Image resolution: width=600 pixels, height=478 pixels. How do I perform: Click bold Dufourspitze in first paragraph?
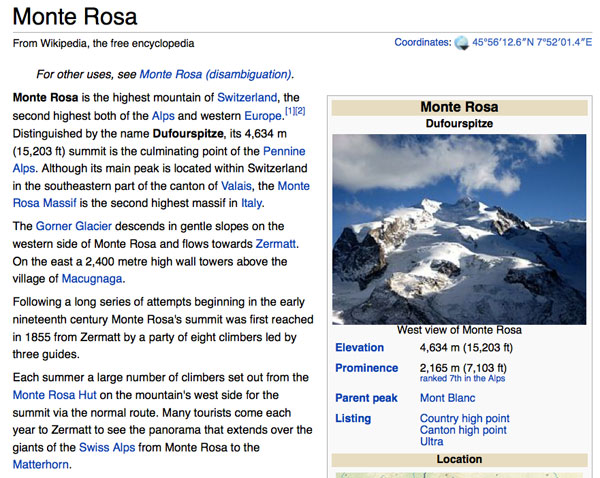coord(188,134)
